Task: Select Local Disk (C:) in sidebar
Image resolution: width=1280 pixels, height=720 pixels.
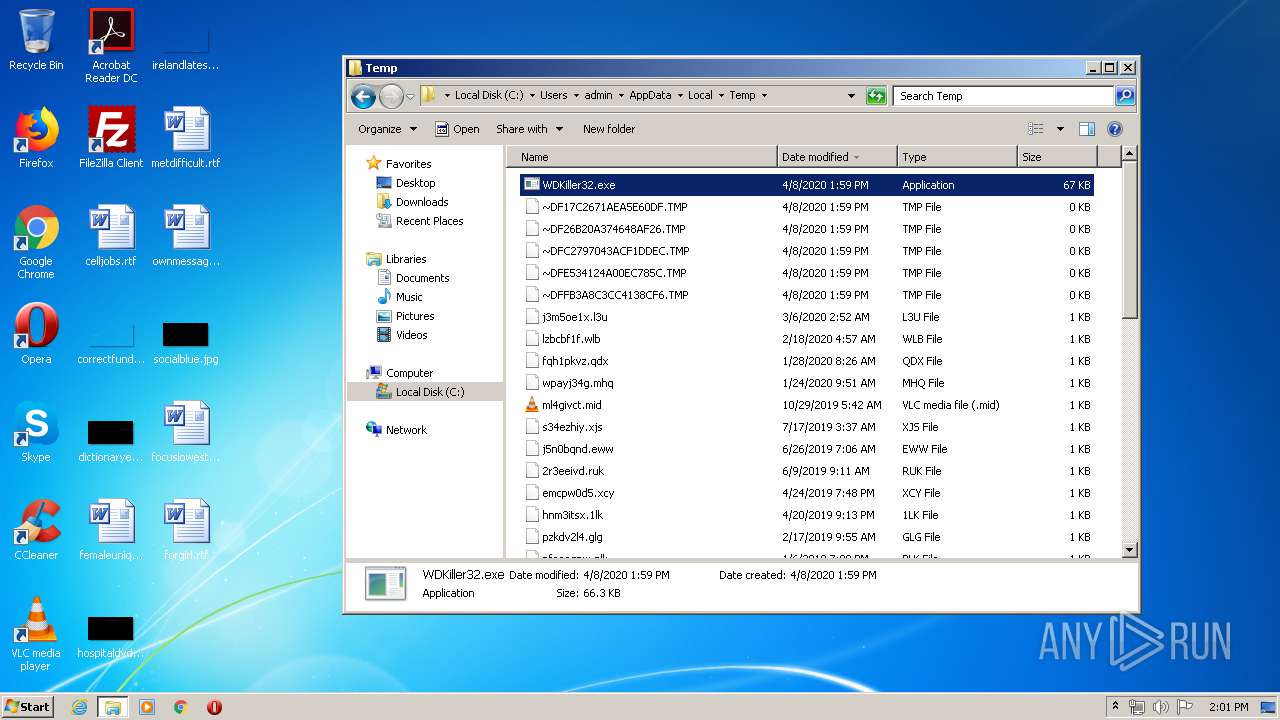Action: (430, 392)
